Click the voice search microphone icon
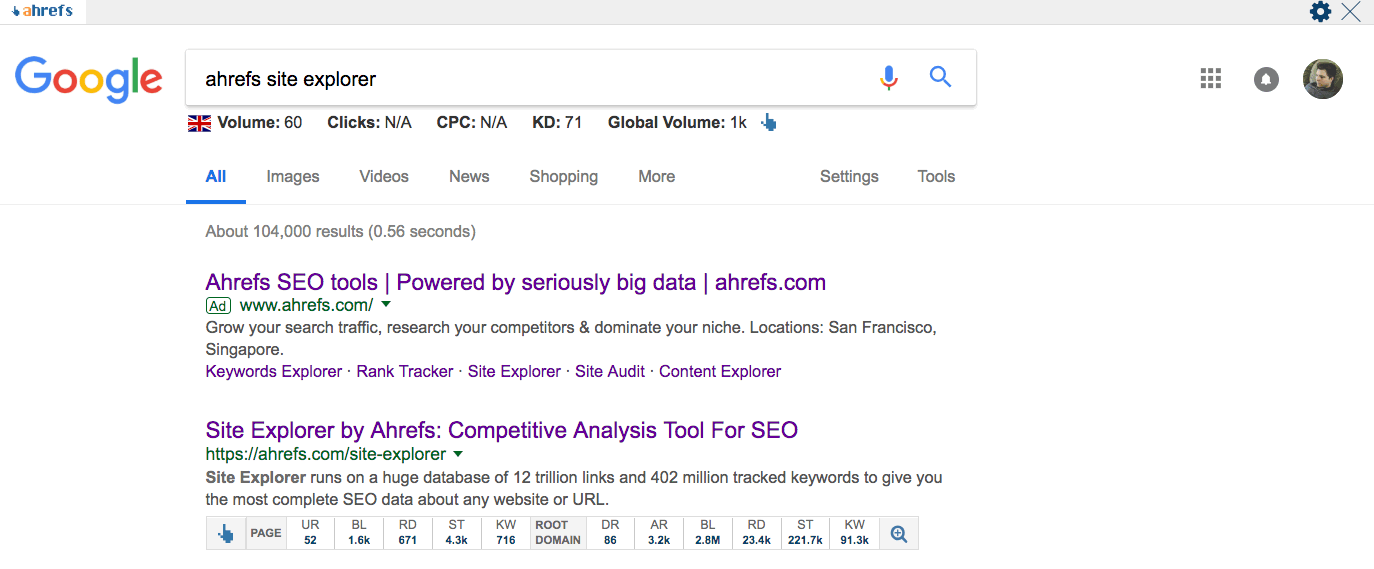The width and height of the screenshot is (1374, 569). tap(889, 77)
